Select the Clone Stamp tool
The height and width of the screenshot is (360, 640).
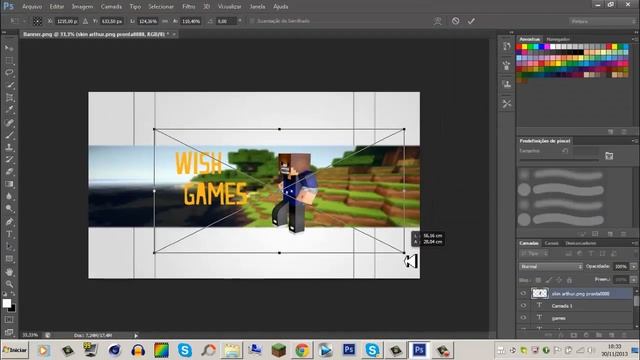click(x=9, y=147)
